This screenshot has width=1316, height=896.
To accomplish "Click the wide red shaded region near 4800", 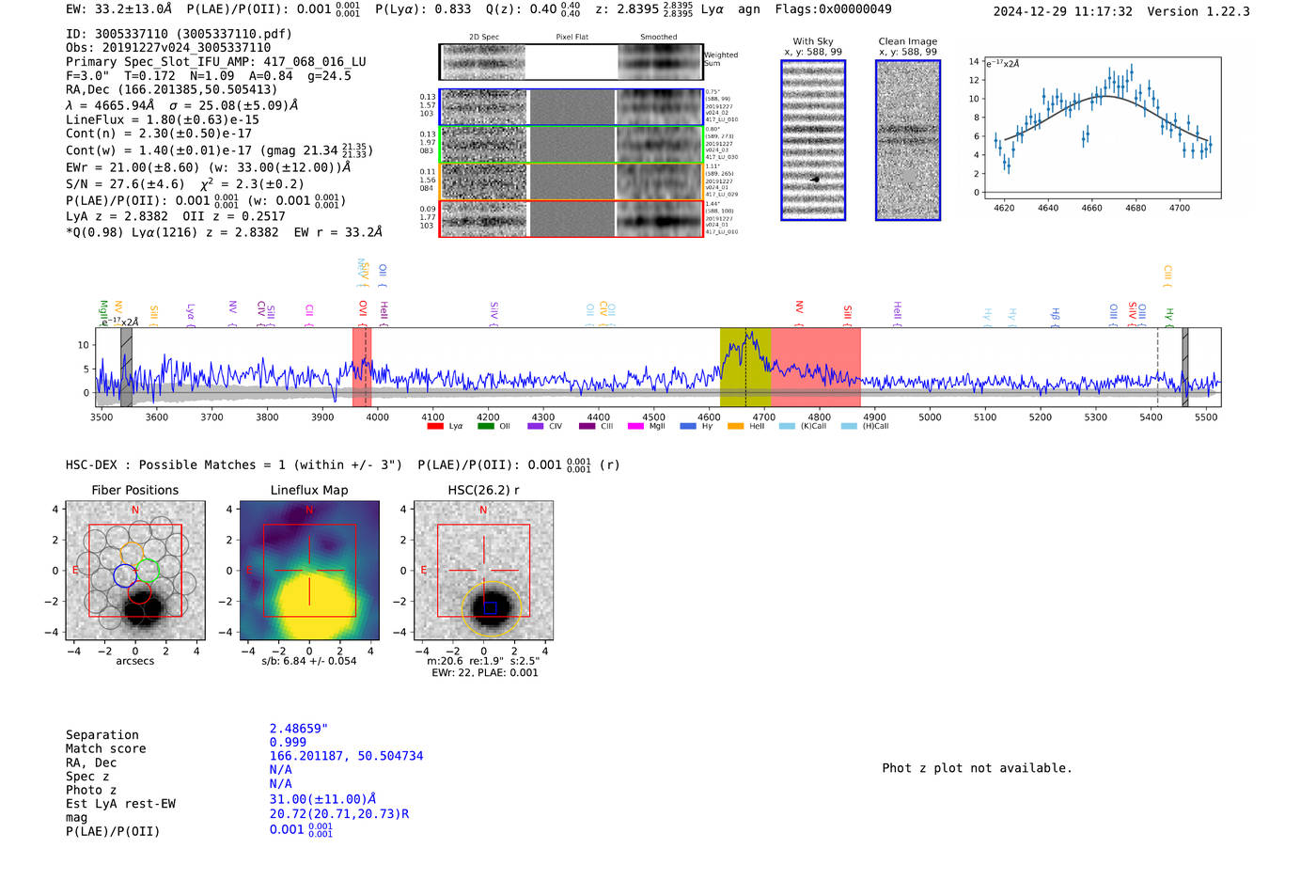I will point(815,368).
